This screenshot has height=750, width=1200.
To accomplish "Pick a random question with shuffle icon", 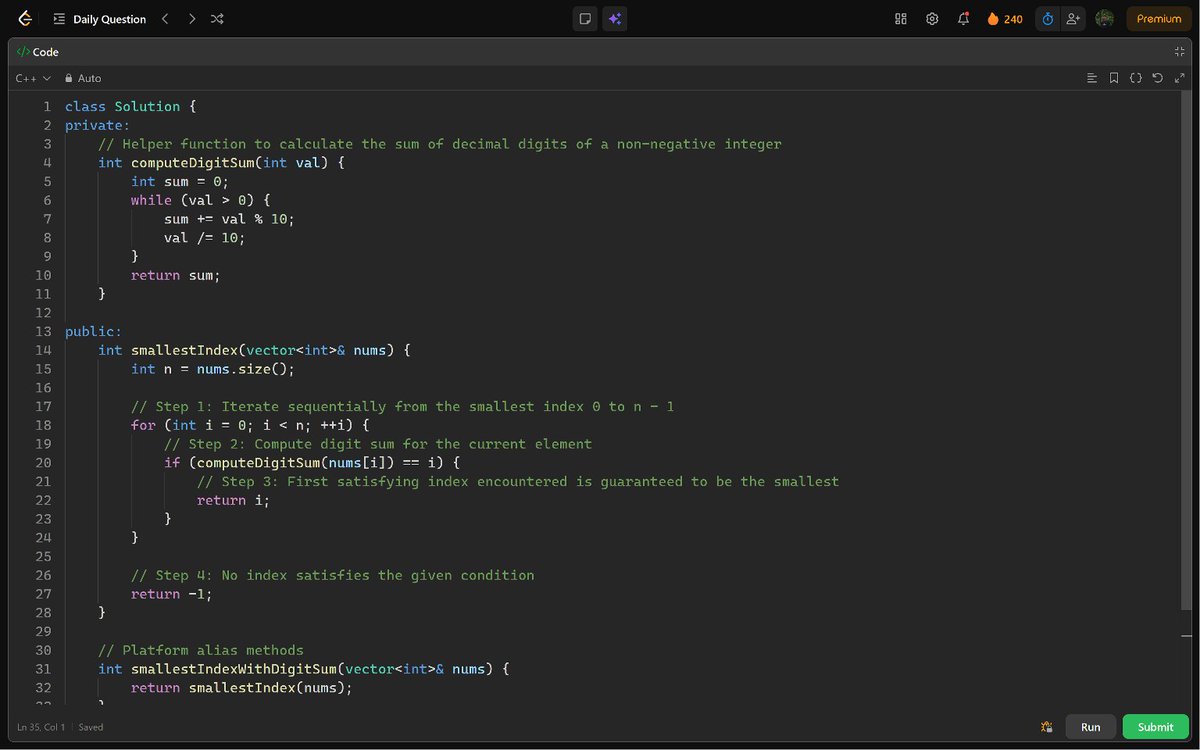I will [217, 19].
